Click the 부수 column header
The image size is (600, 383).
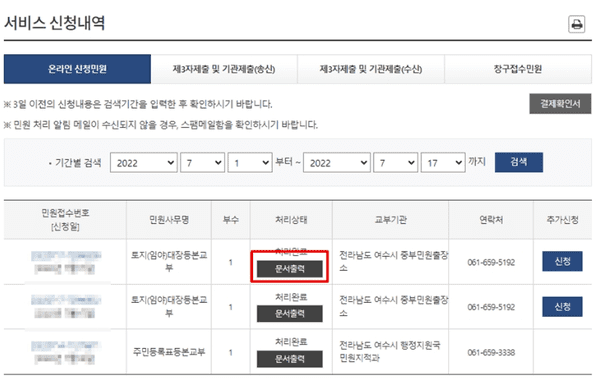click(x=231, y=220)
